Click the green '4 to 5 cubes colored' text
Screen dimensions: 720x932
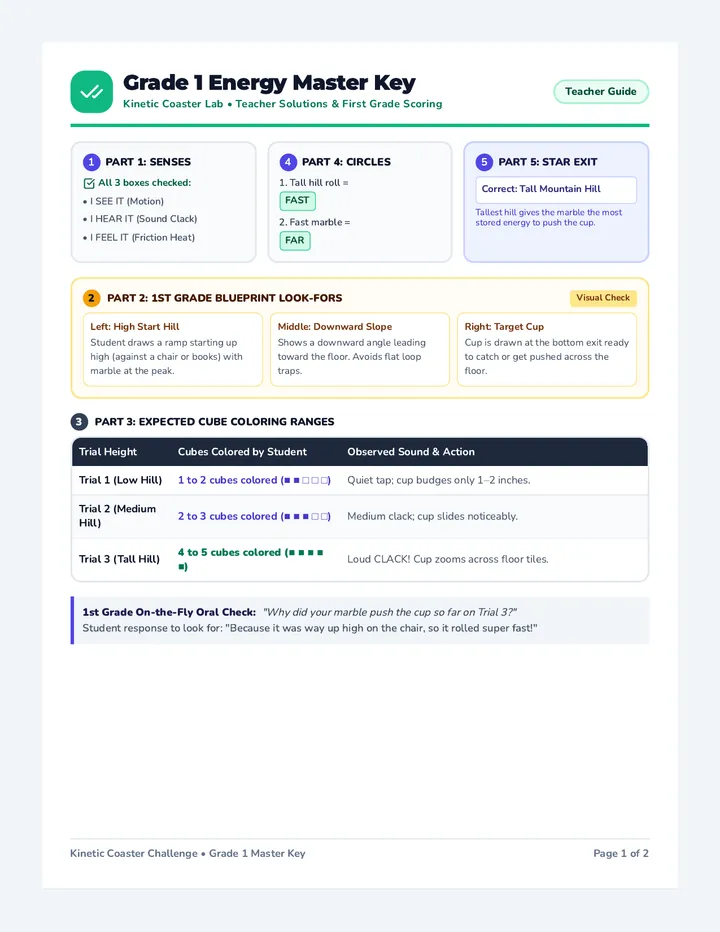(x=229, y=552)
